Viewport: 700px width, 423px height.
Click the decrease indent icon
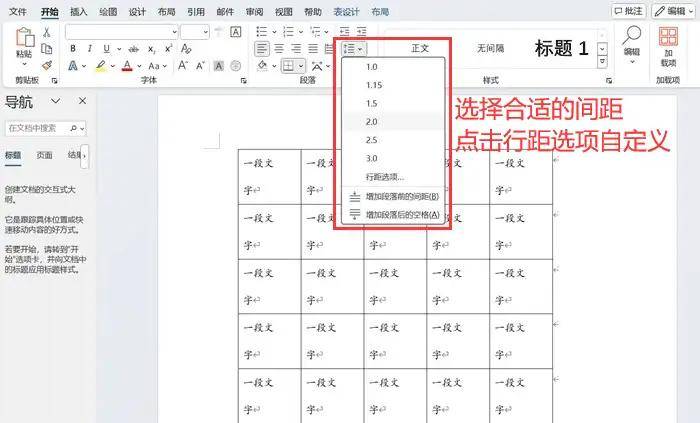[344, 32]
